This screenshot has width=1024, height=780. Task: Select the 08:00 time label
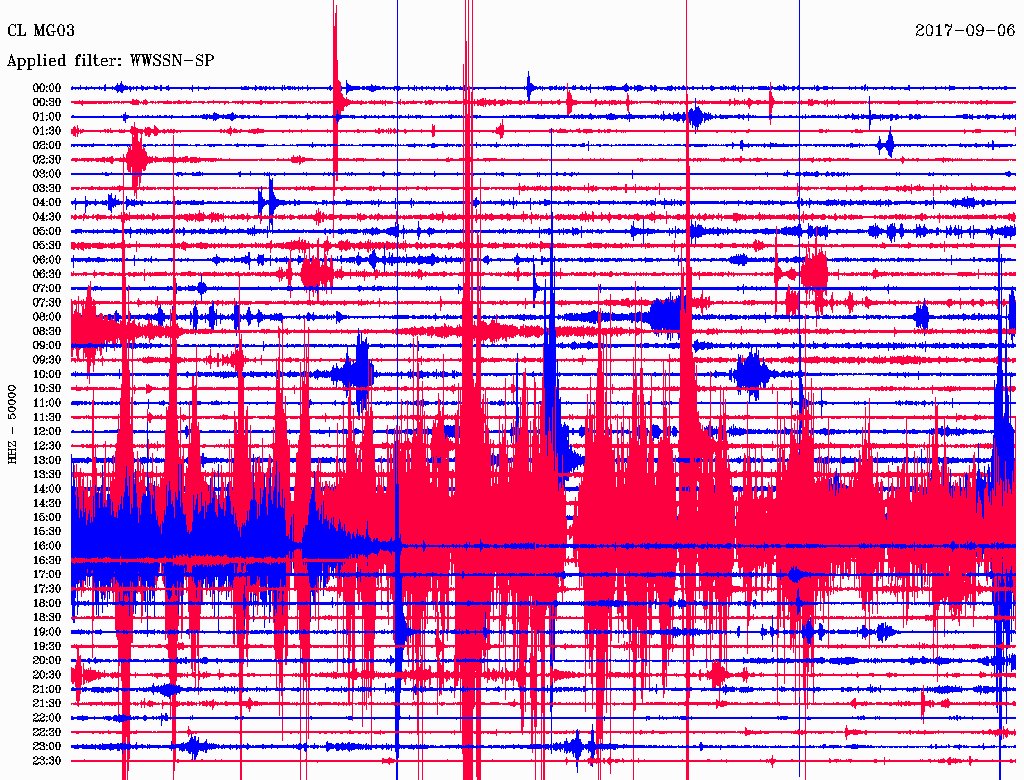pos(47,317)
